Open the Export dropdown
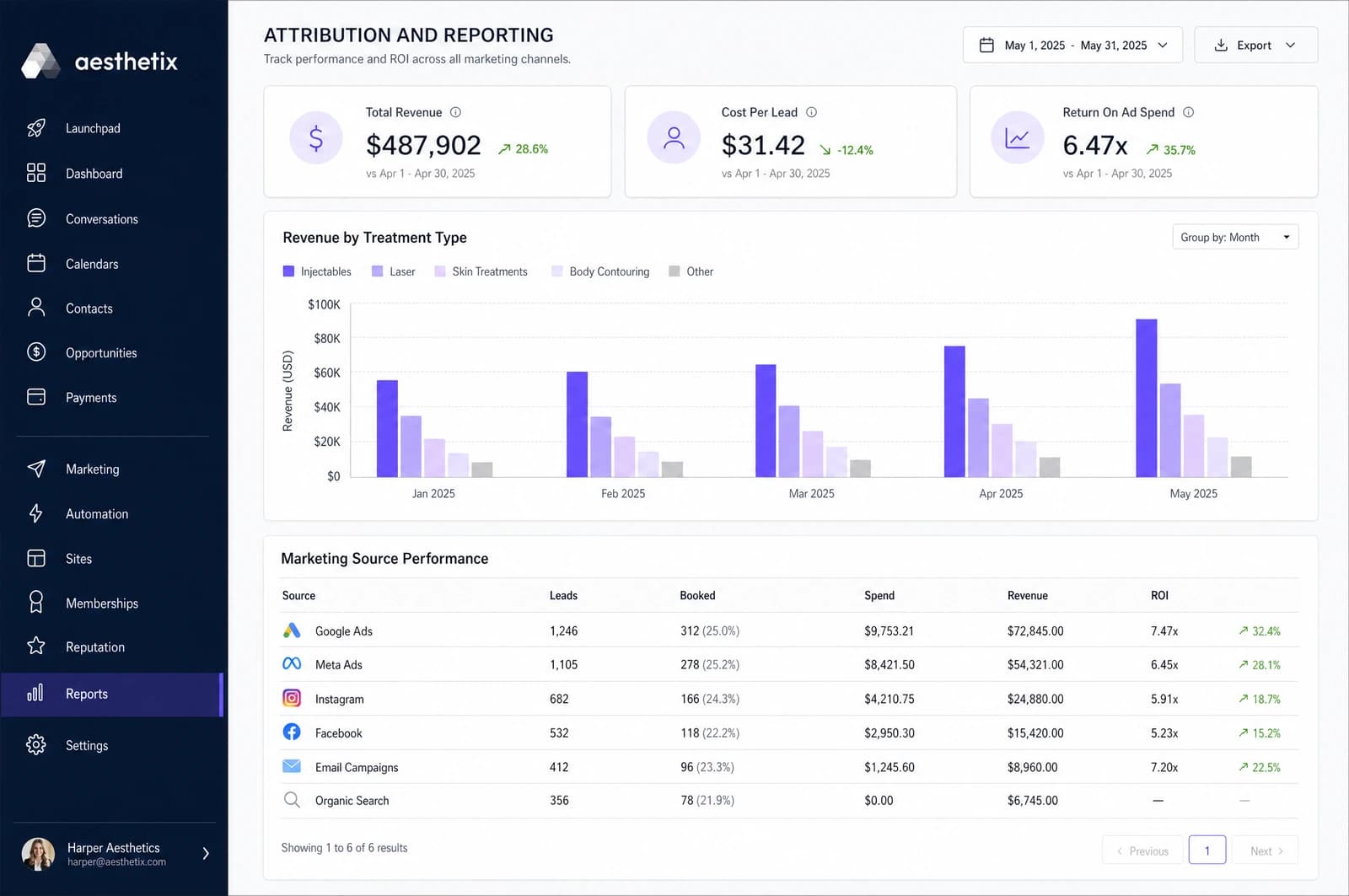This screenshot has width=1349, height=896. [x=1255, y=46]
